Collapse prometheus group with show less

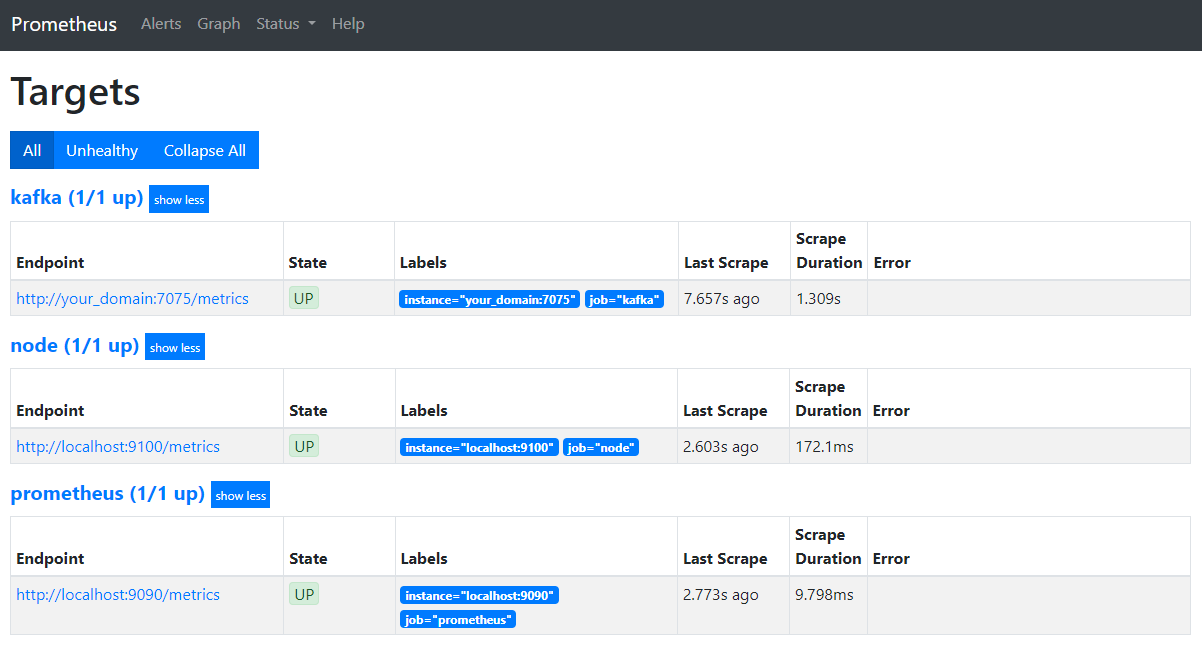coord(240,495)
